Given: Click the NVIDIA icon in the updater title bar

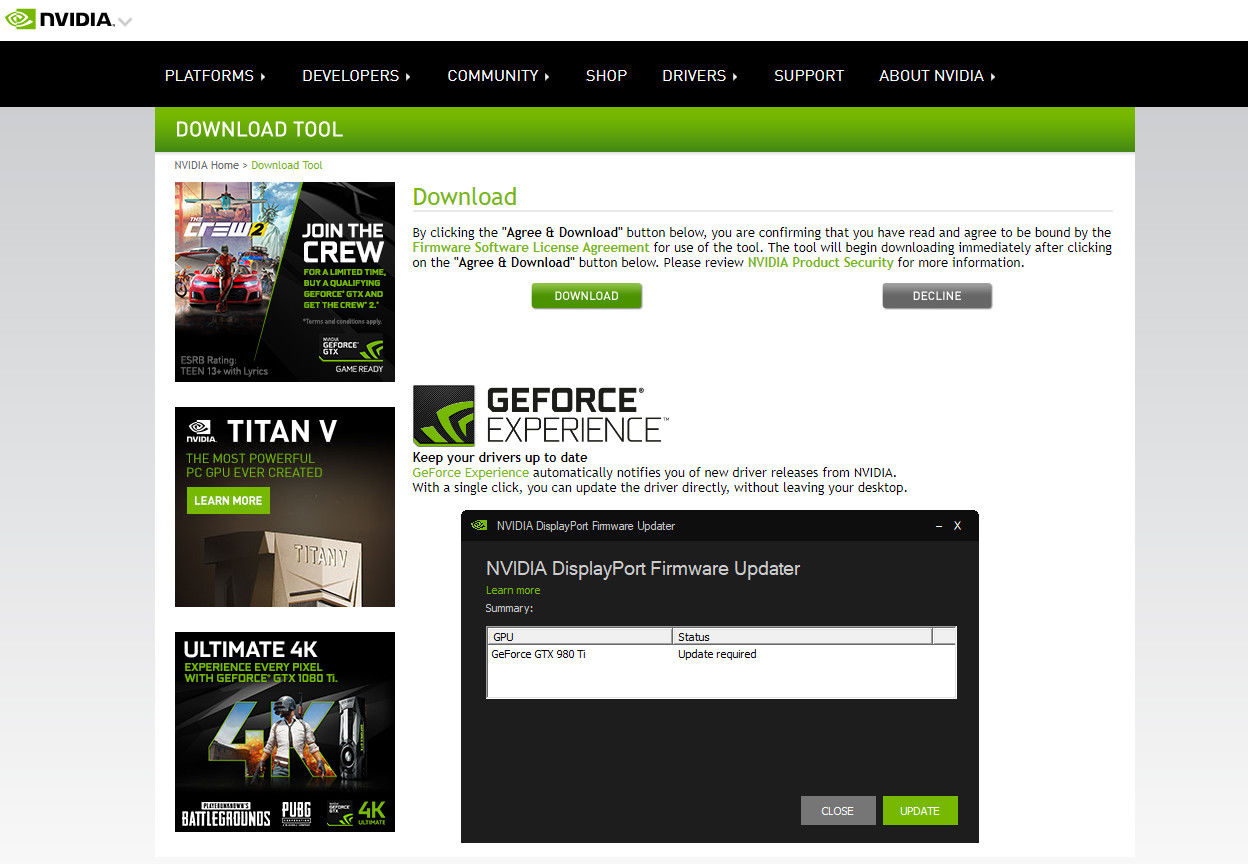Looking at the screenshot, I should tap(479, 525).
